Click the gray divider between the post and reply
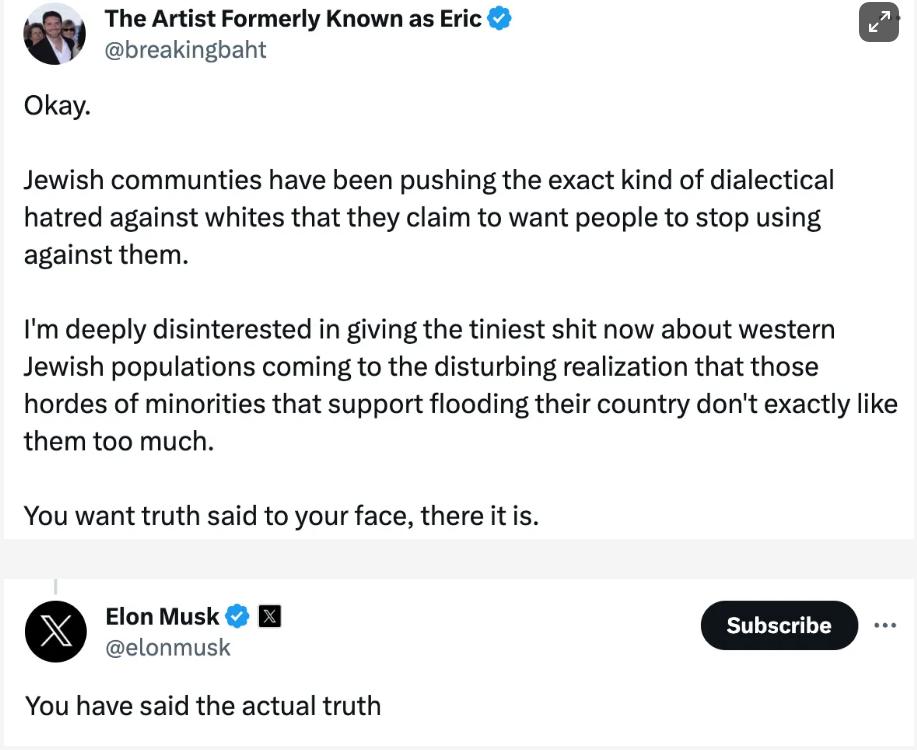 coord(458,559)
